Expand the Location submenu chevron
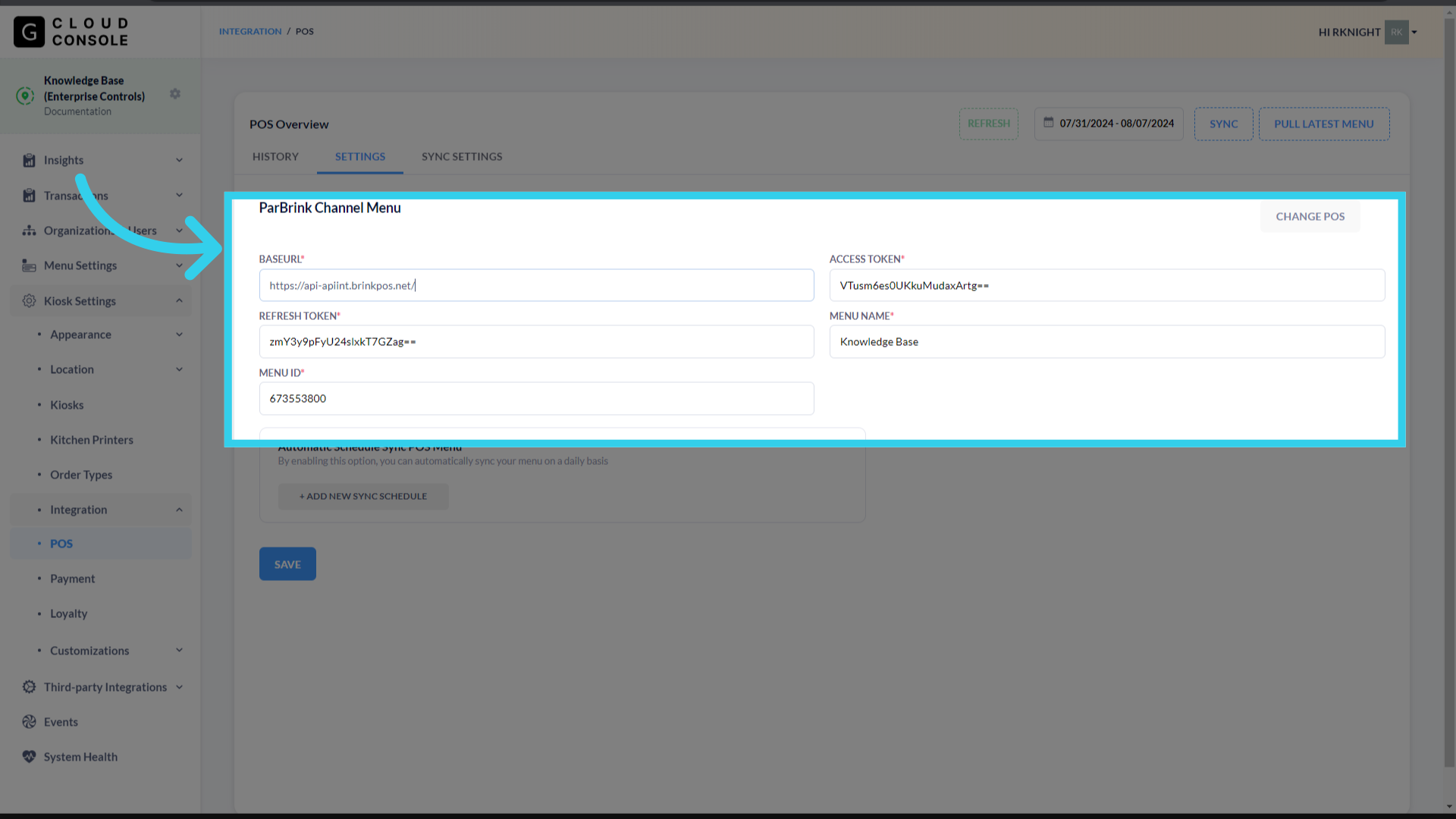 point(180,369)
